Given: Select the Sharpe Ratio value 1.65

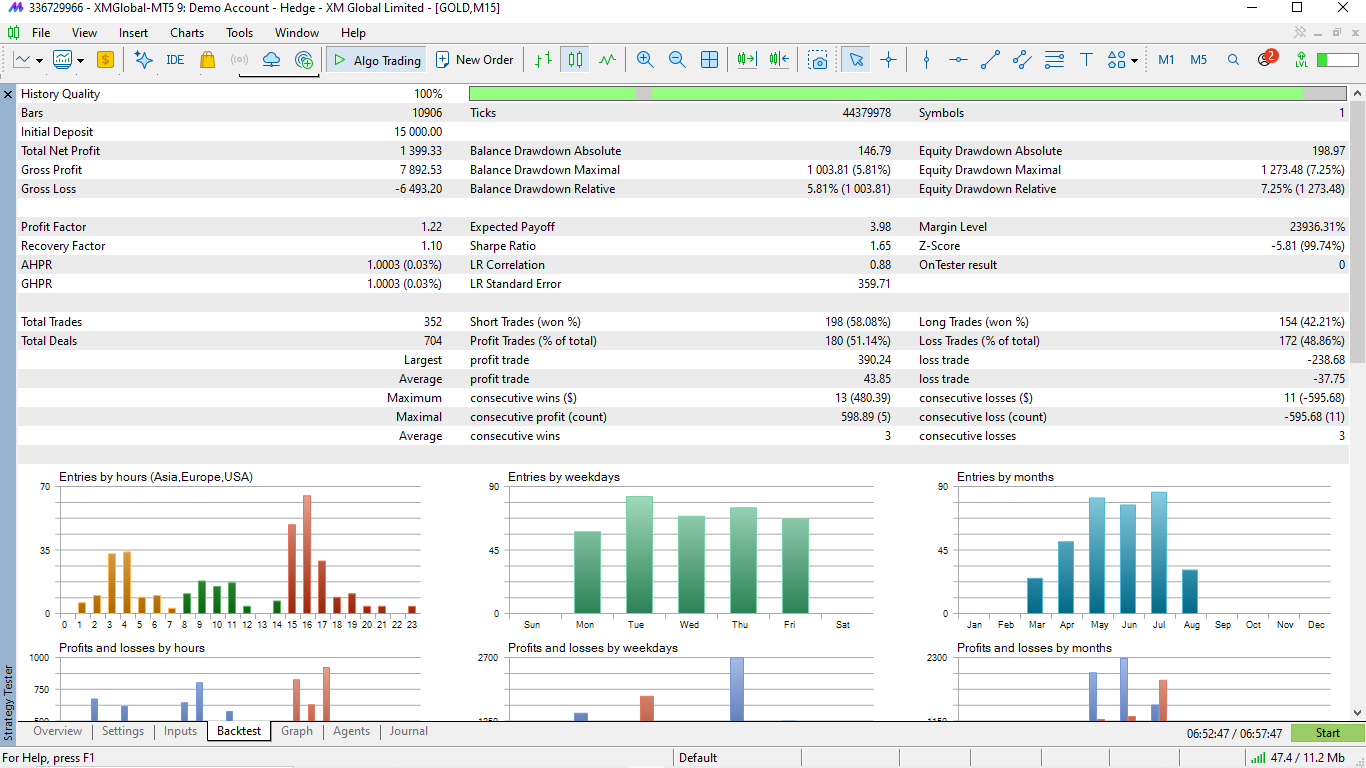Looking at the screenshot, I should tap(881, 246).
